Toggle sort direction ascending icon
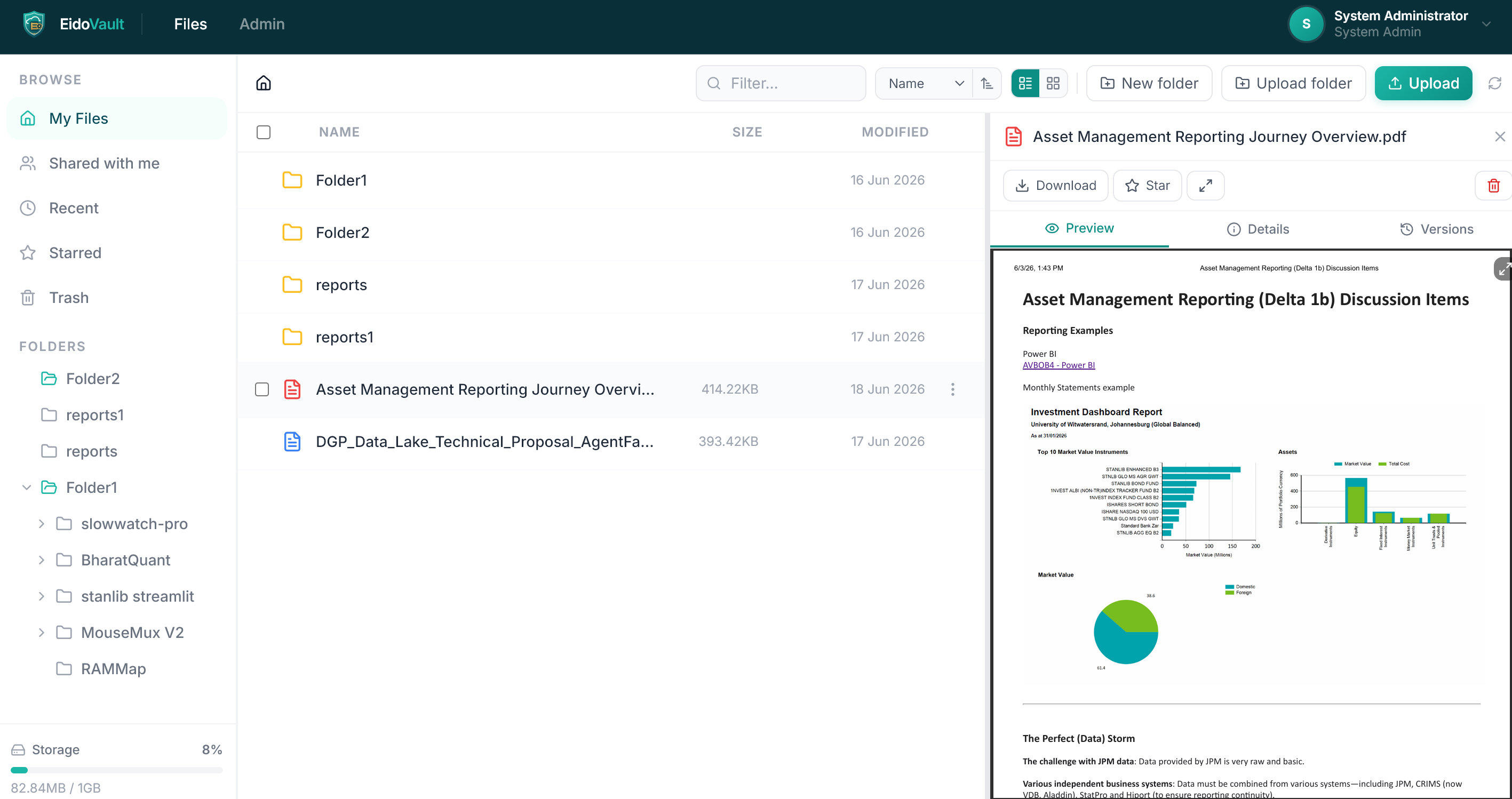 pyautogui.click(x=986, y=83)
